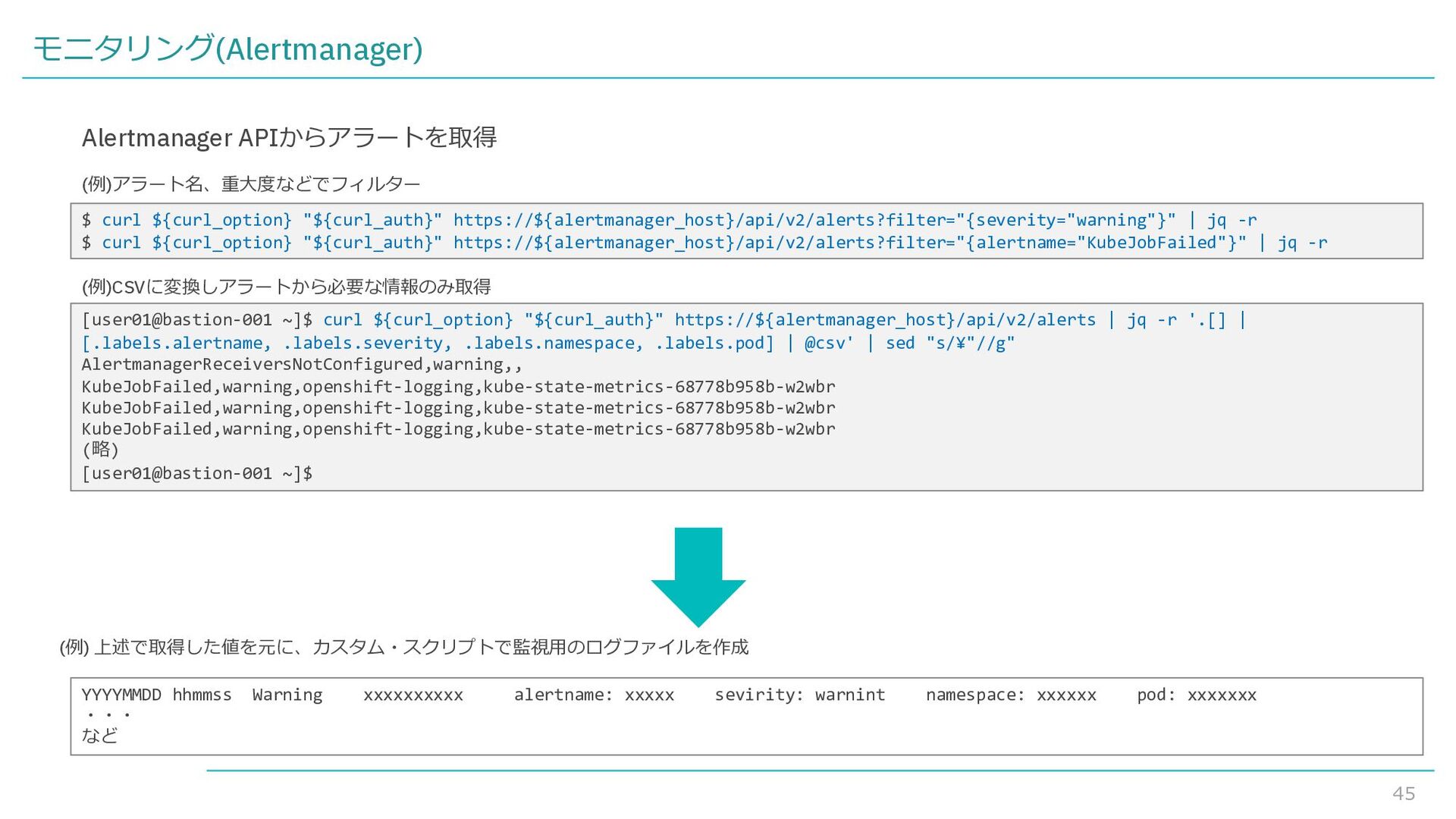Viewport: 1456px width, 819px height.
Task: Click the line (例)アラート名、重大度などでフィルター
Action: [251, 184]
